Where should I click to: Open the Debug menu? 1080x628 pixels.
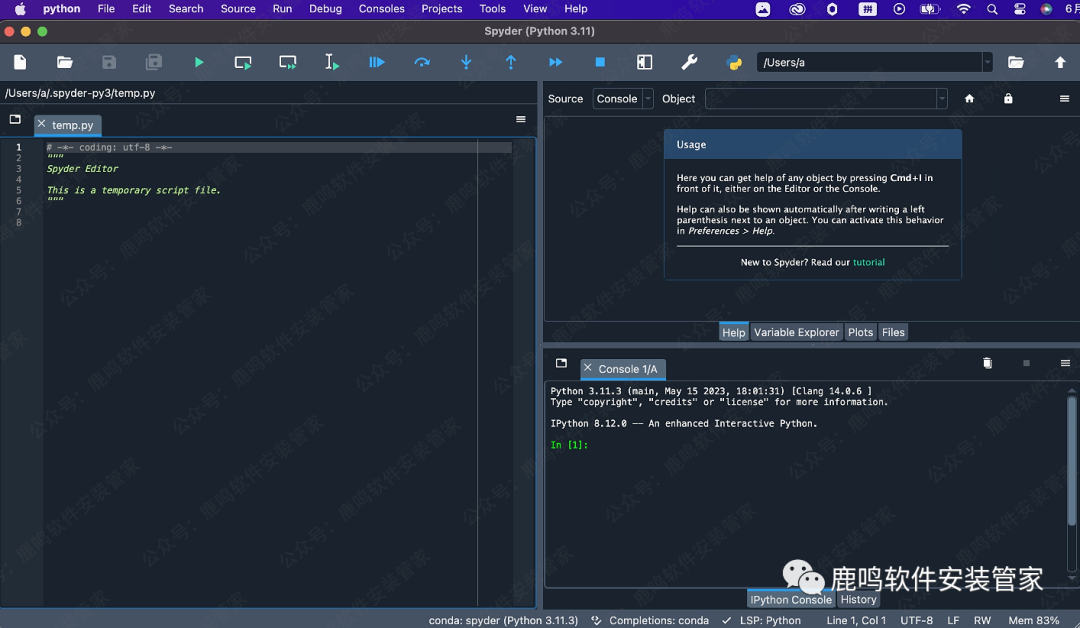[325, 9]
